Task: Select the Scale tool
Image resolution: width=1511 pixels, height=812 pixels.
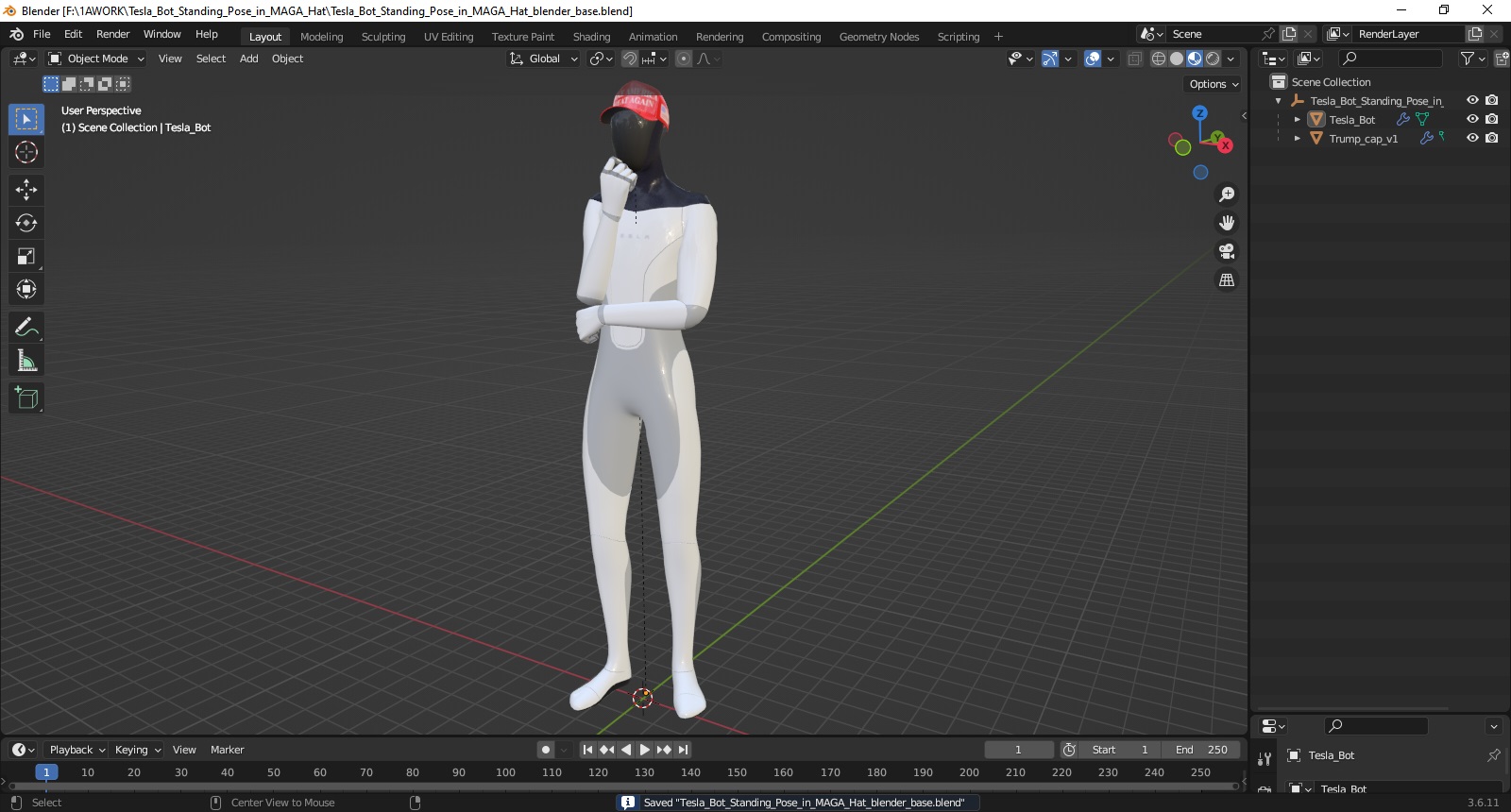Action: click(26, 256)
